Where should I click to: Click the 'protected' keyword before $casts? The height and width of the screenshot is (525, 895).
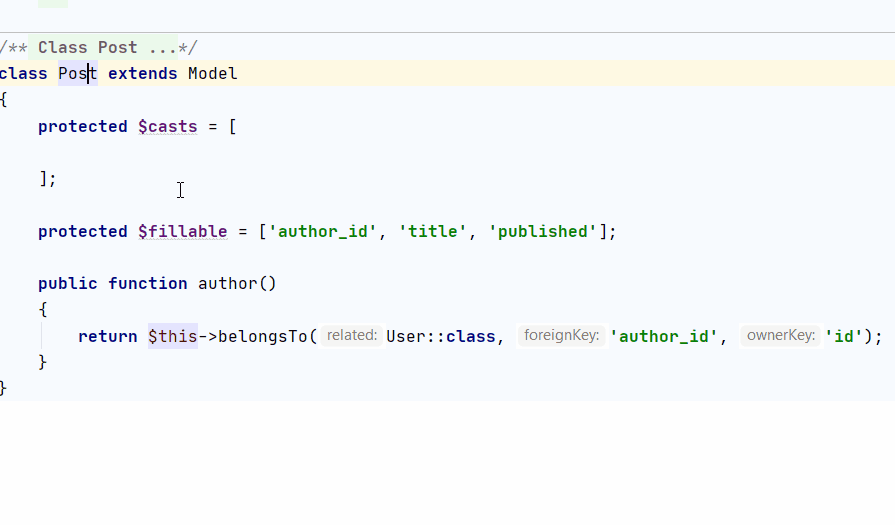[83, 126]
